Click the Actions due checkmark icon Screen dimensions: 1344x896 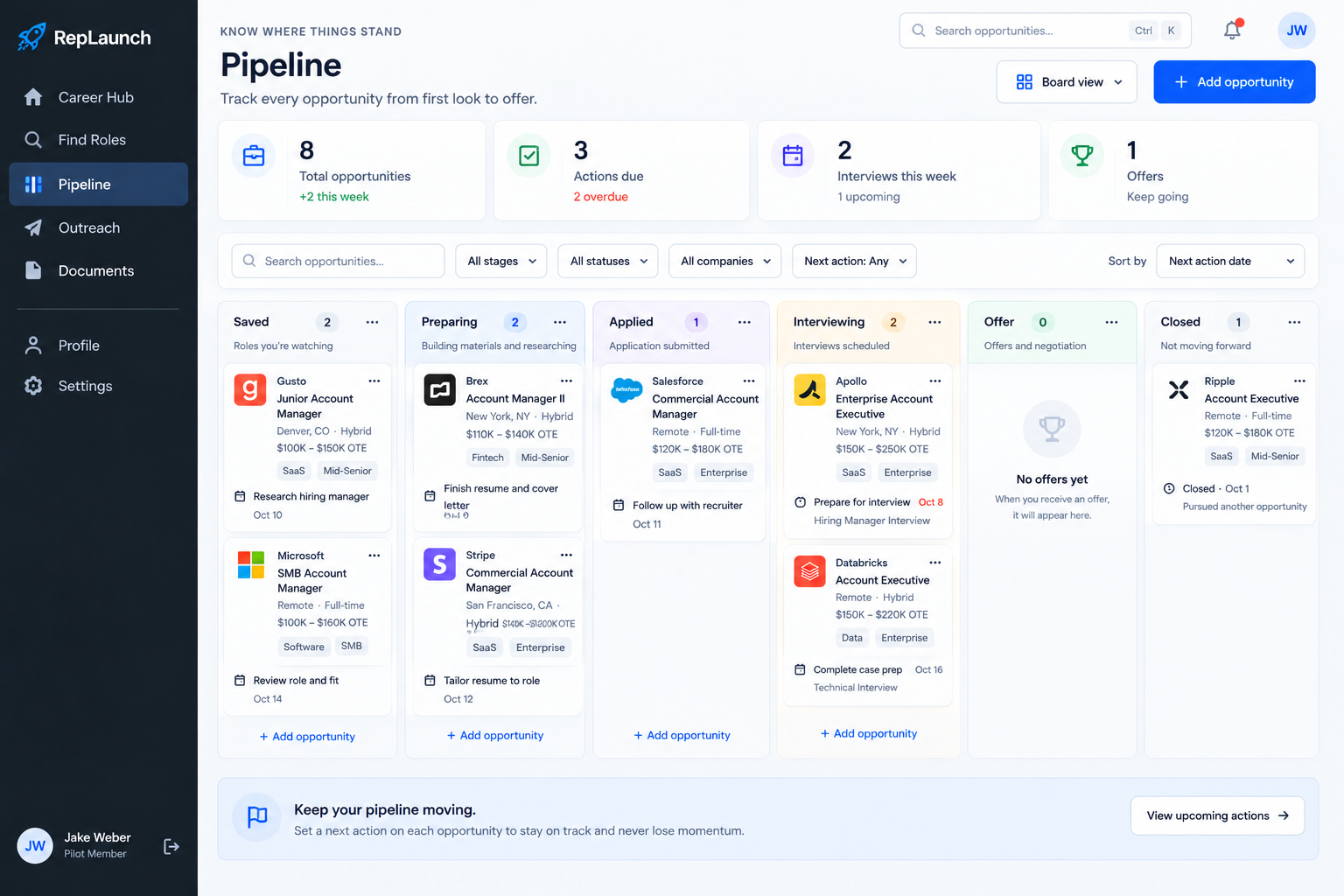point(529,156)
